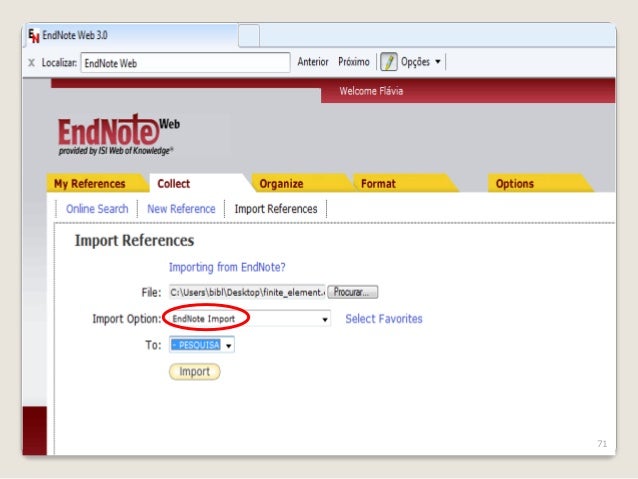Image resolution: width=638 pixels, height=479 pixels.
Task: Click into the Localizar search field
Action: pyautogui.click(x=185, y=63)
